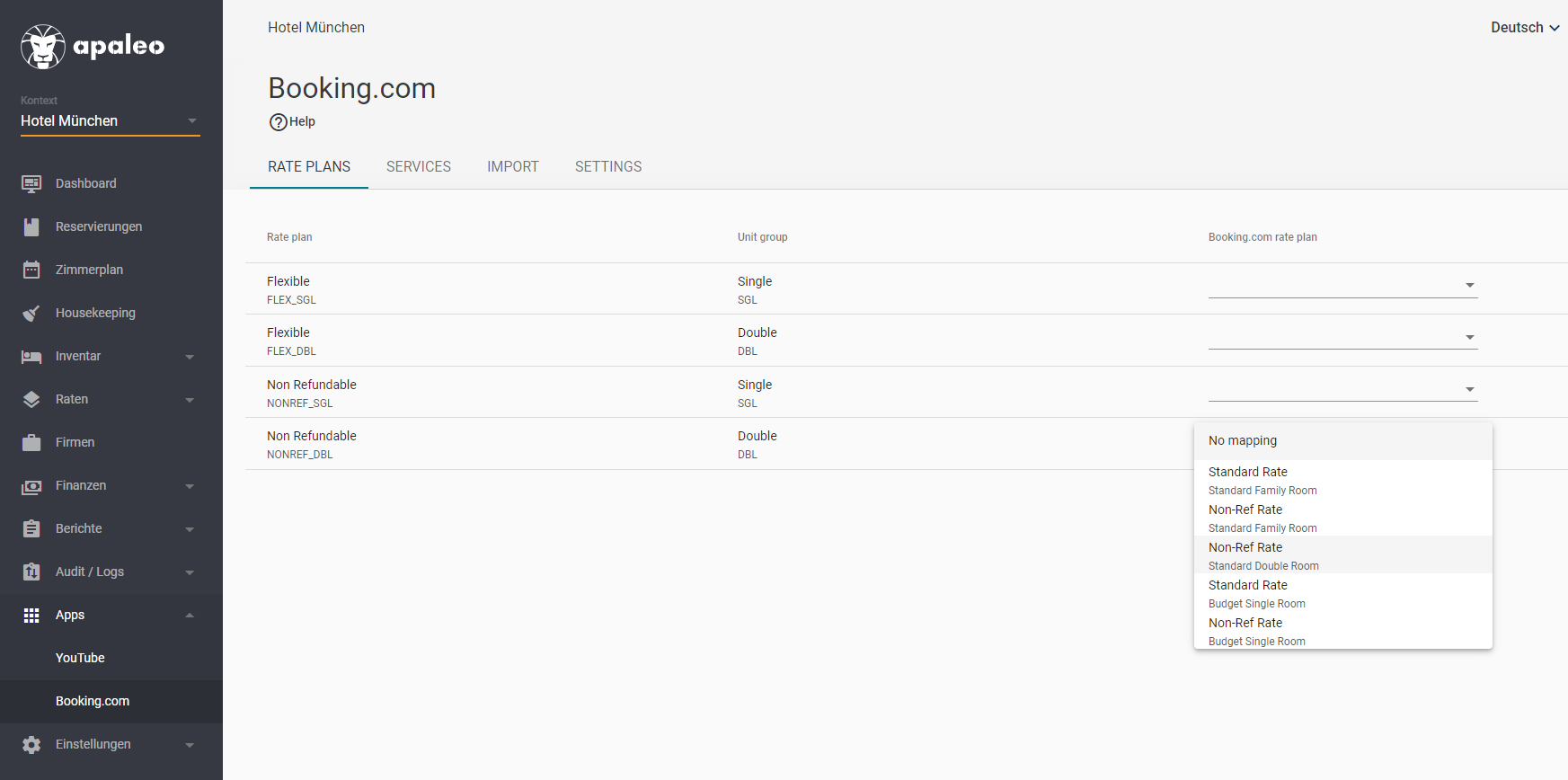This screenshot has width=1568, height=780.
Task: Go to Dashboard in the sidebar
Action: (86, 183)
